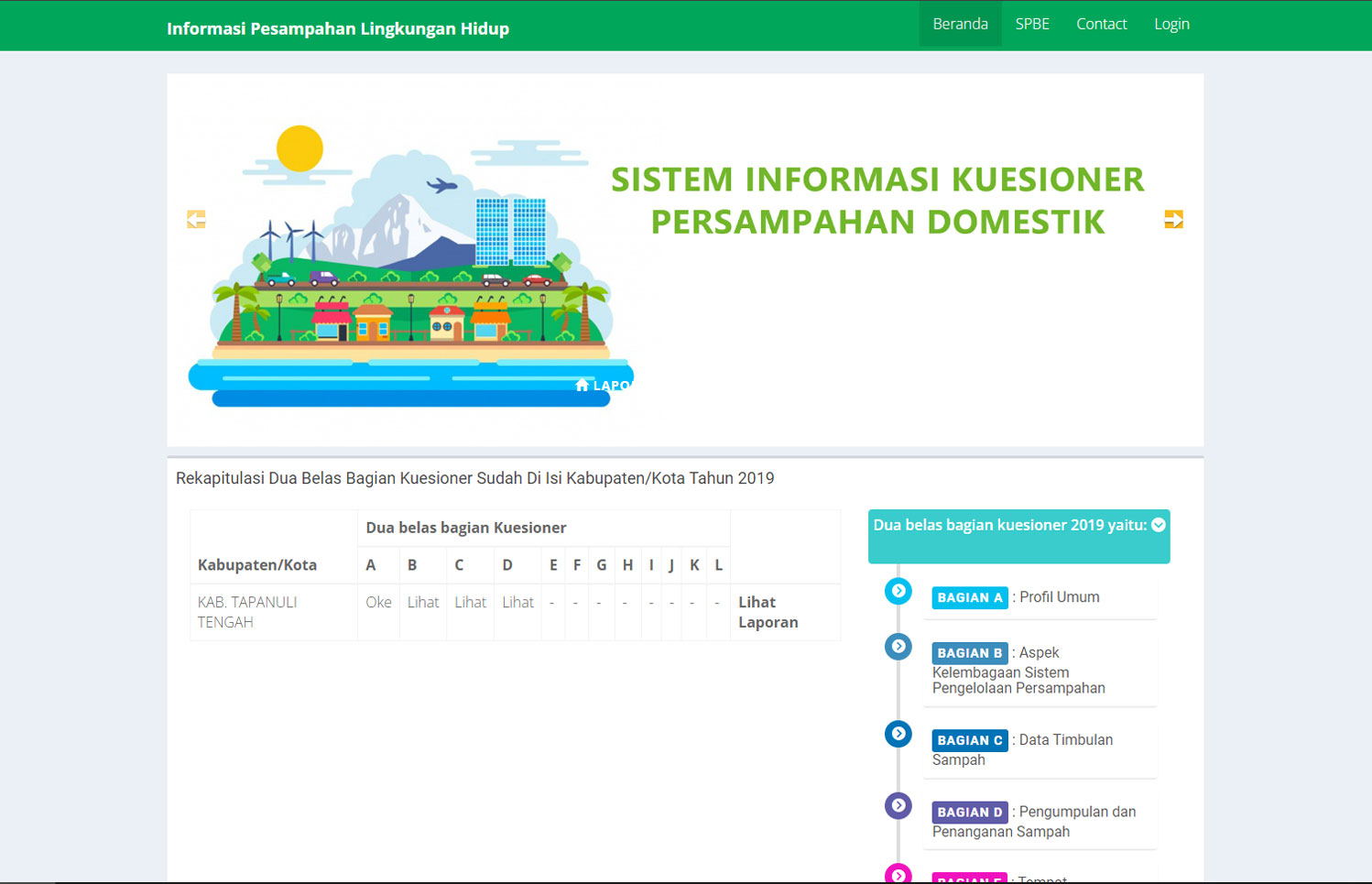
Task: Open Lihat link in column C
Action: tap(470, 602)
